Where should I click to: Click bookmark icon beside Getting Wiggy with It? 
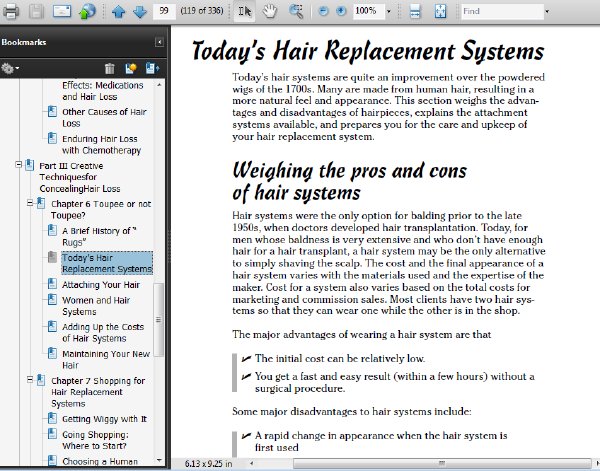click(52, 418)
